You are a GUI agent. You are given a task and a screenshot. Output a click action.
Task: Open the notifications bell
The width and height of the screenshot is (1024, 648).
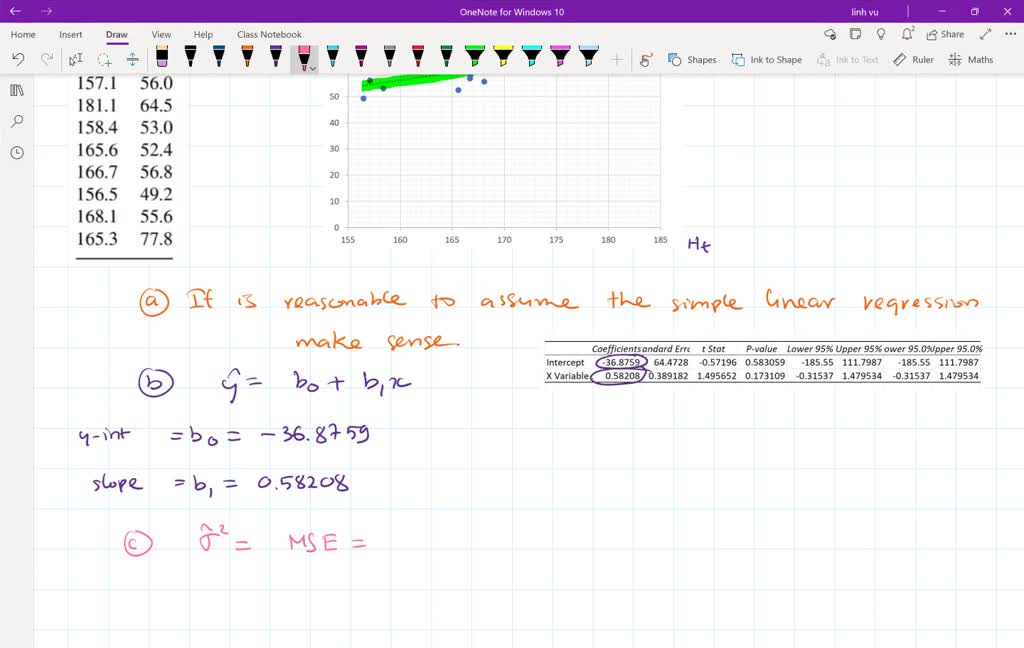(x=906, y=33)
